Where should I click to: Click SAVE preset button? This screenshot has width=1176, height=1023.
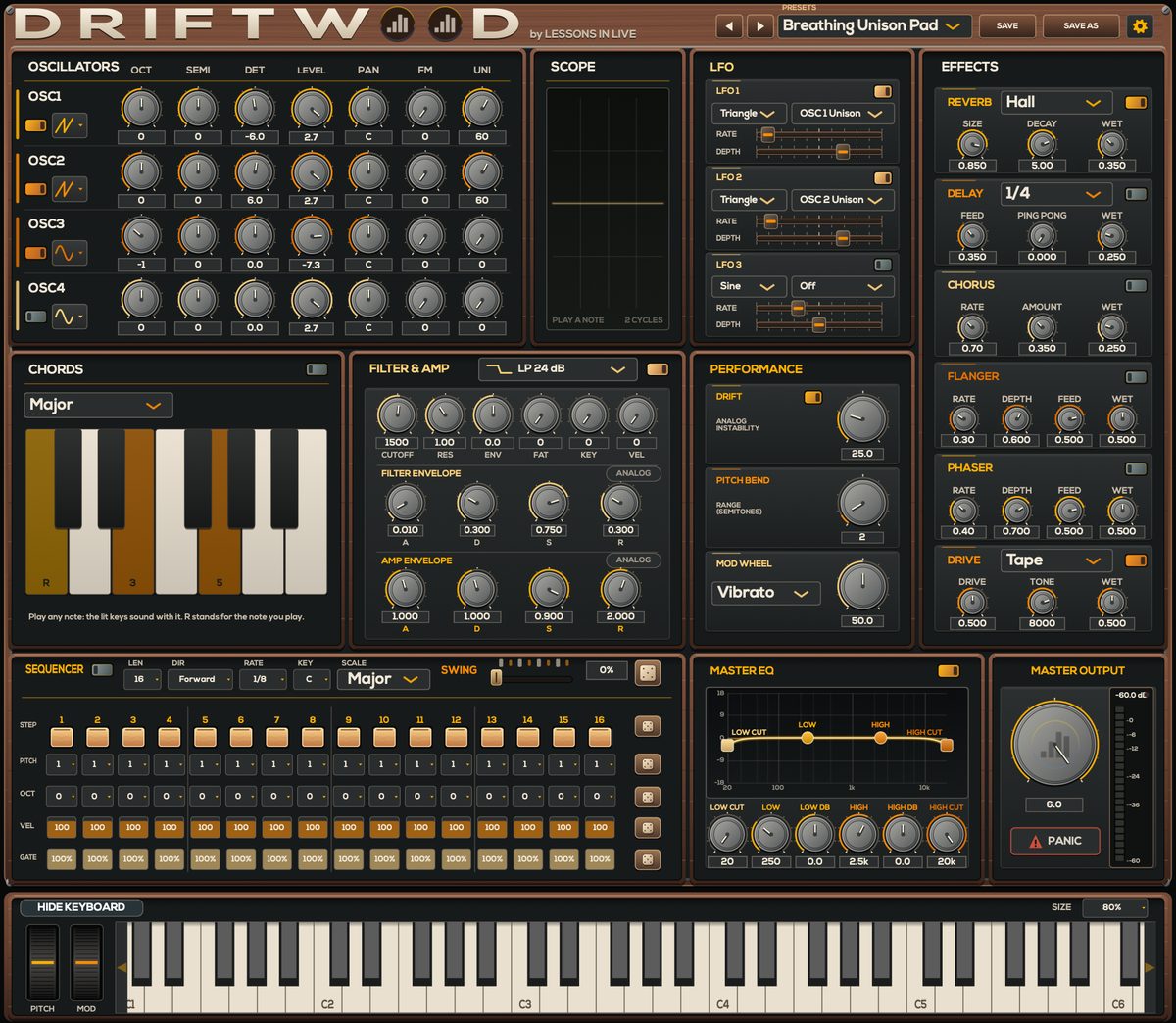(1006, 26)
